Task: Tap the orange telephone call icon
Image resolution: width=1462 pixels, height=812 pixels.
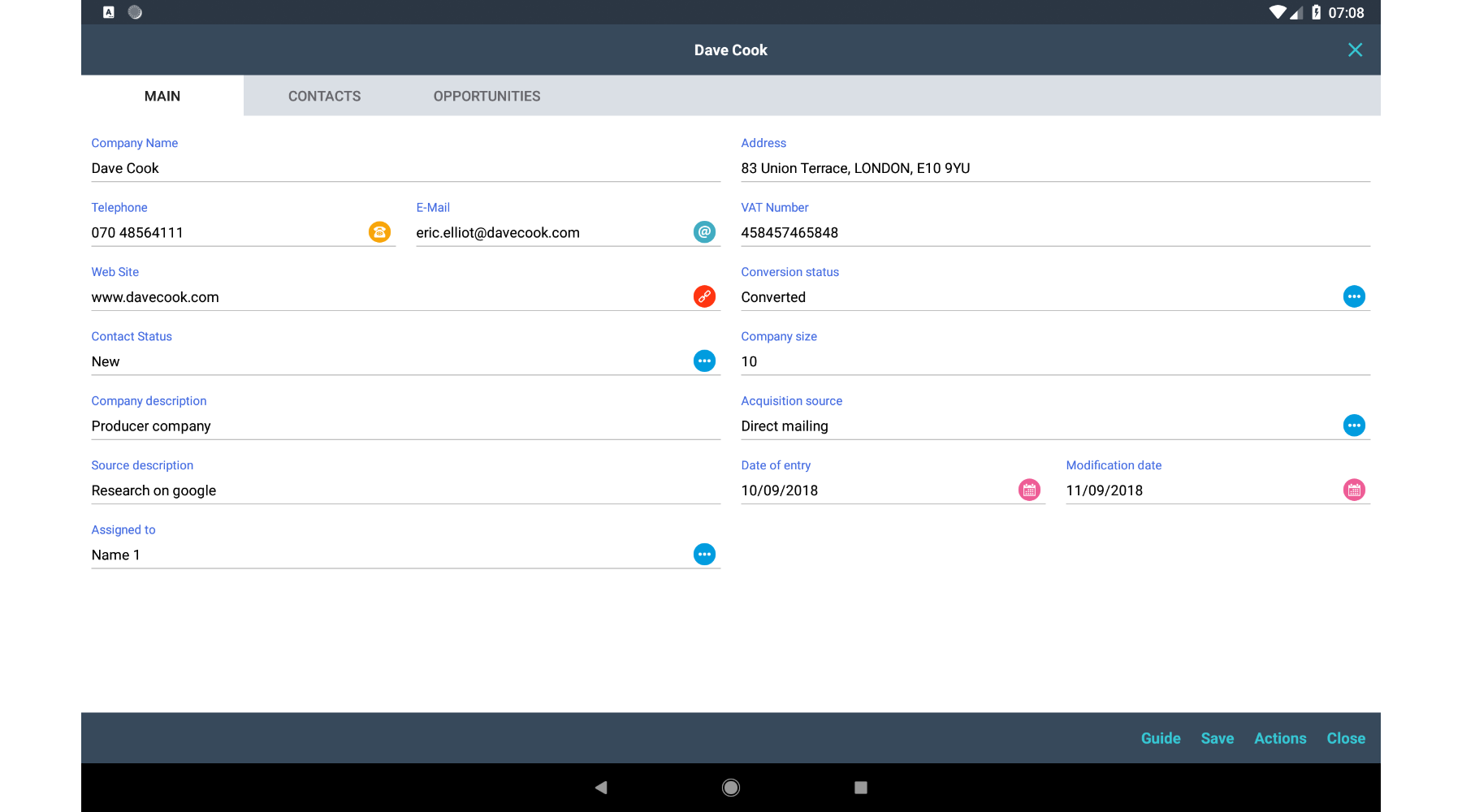Action: tap(379, 232)
